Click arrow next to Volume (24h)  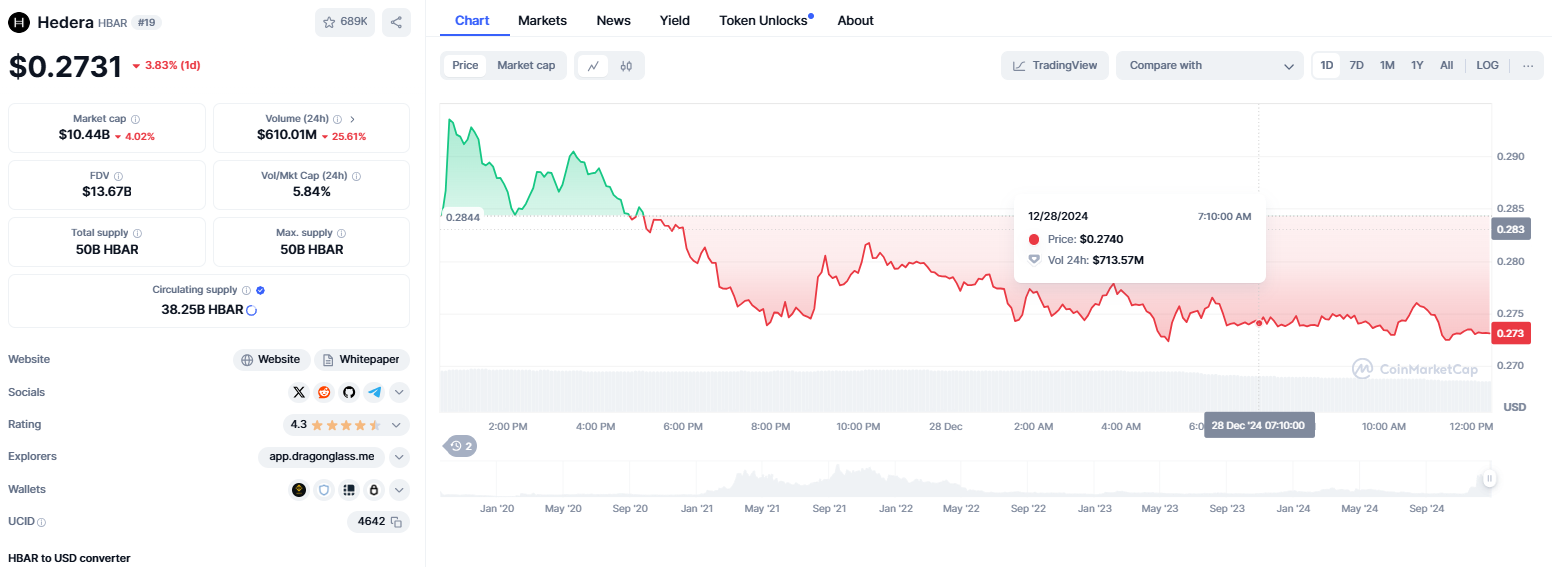(352, 119)
